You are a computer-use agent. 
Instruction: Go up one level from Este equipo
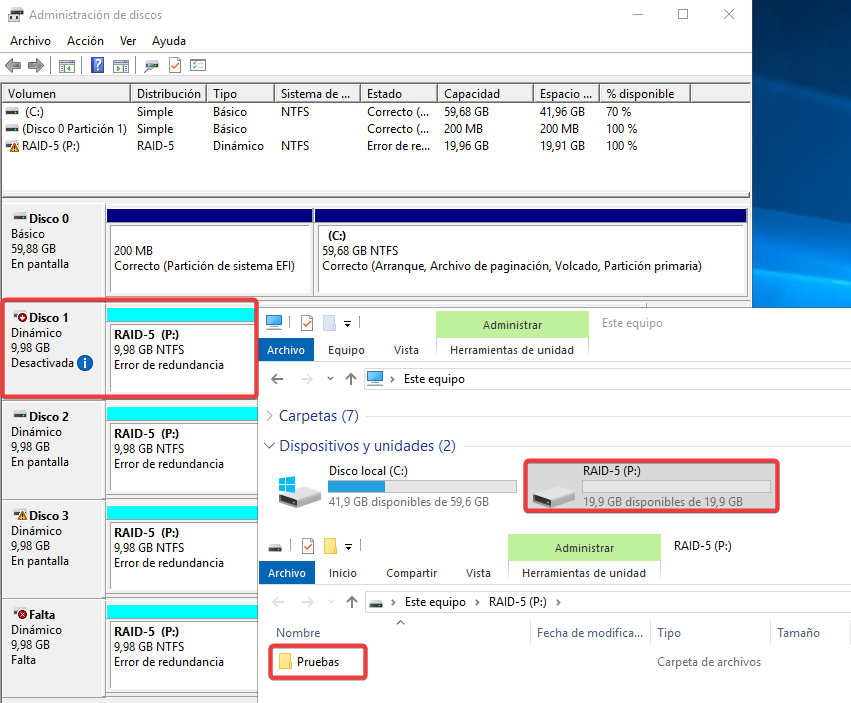tap(350, 379)
